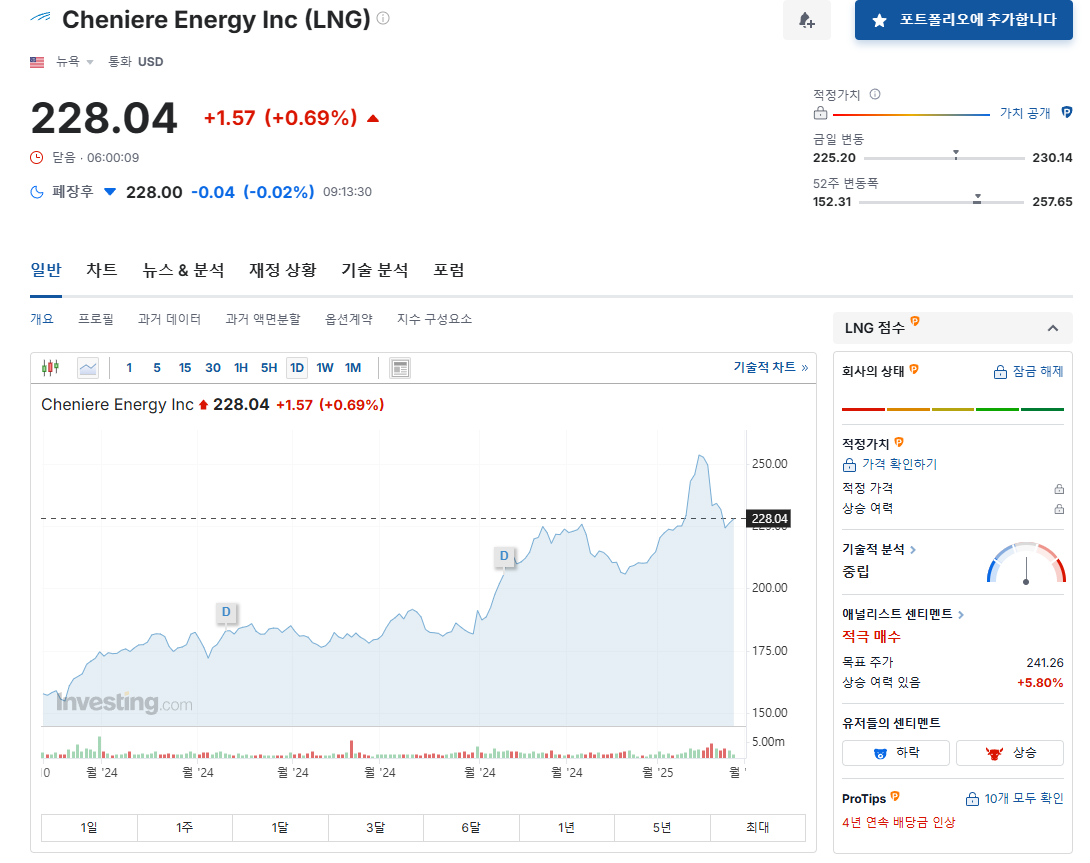Toggle the 1D timeframe on the chart

(x=296, y=367)
